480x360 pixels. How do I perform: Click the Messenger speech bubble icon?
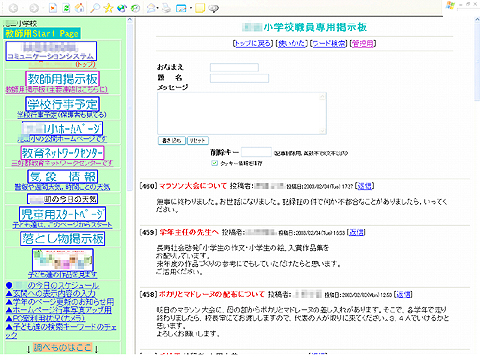[213, 8]
